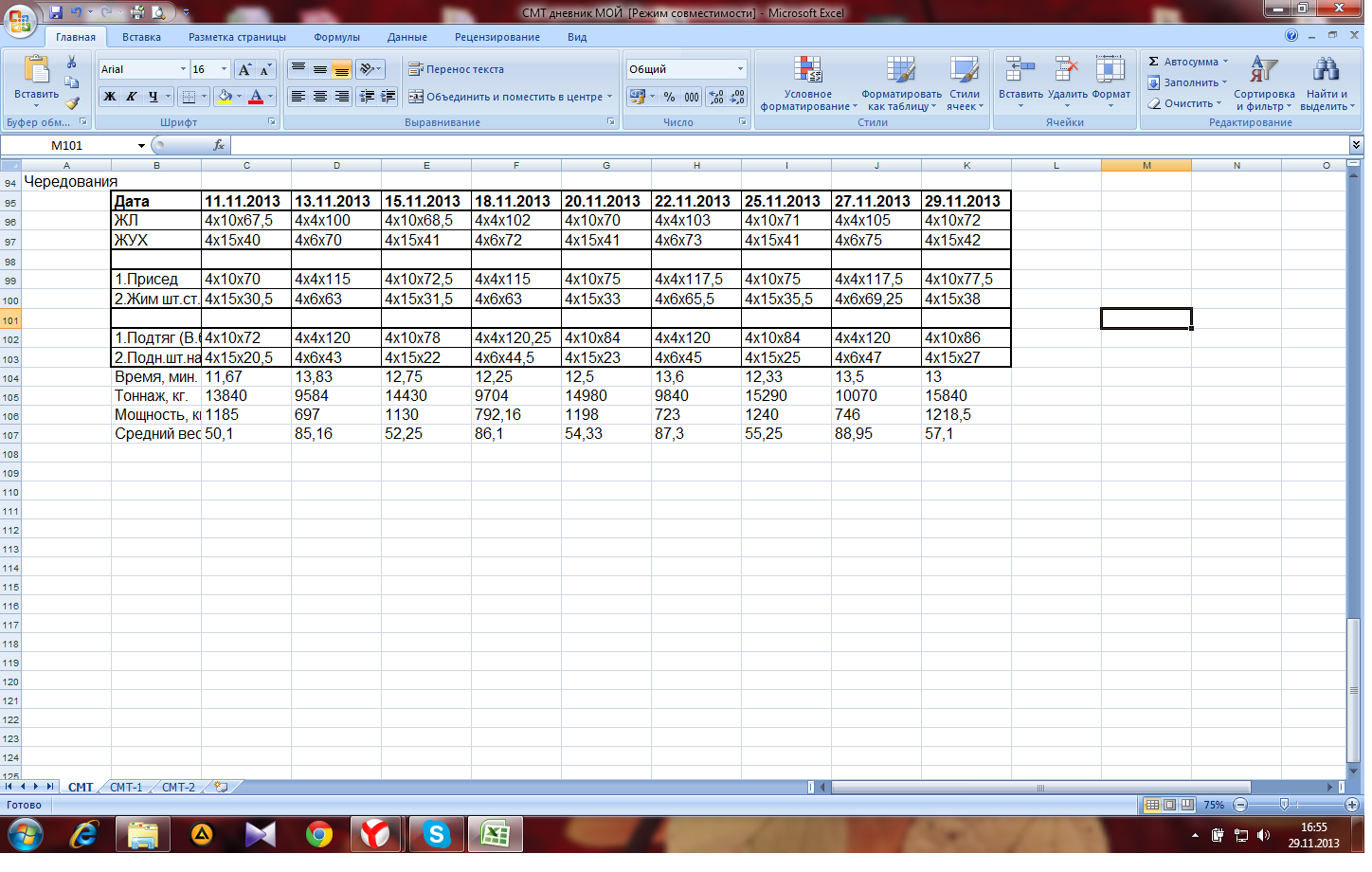This screenshot has width=1372, height=872.
Task: Toggle Wrap Text (Перенос текста)
Action: pos(457,69)
